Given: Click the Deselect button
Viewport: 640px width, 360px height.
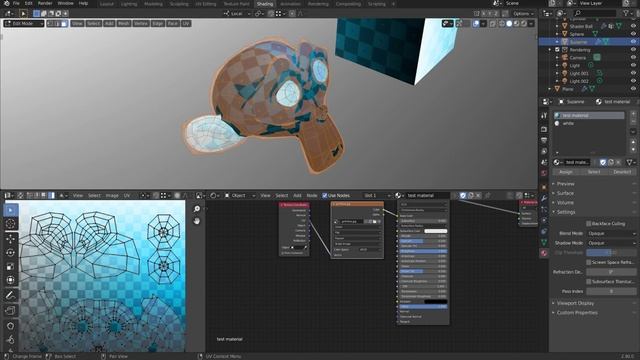Looking at the screenshot, I should pos(622,172).
